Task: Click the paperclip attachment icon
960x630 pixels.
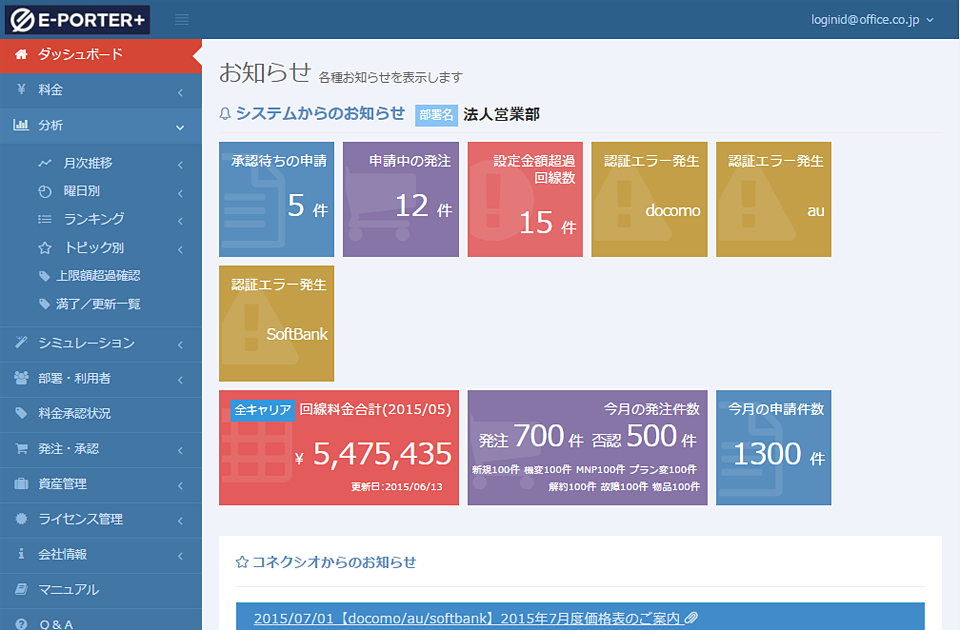Action: click(691, 618)
